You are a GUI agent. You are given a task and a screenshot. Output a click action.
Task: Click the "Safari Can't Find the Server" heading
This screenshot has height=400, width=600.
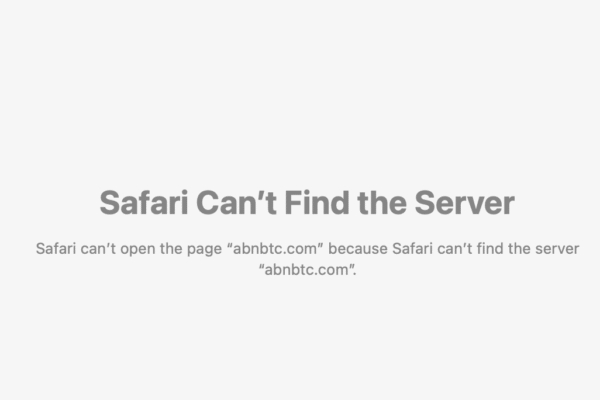pyautogui.click(x=307, y=202)
